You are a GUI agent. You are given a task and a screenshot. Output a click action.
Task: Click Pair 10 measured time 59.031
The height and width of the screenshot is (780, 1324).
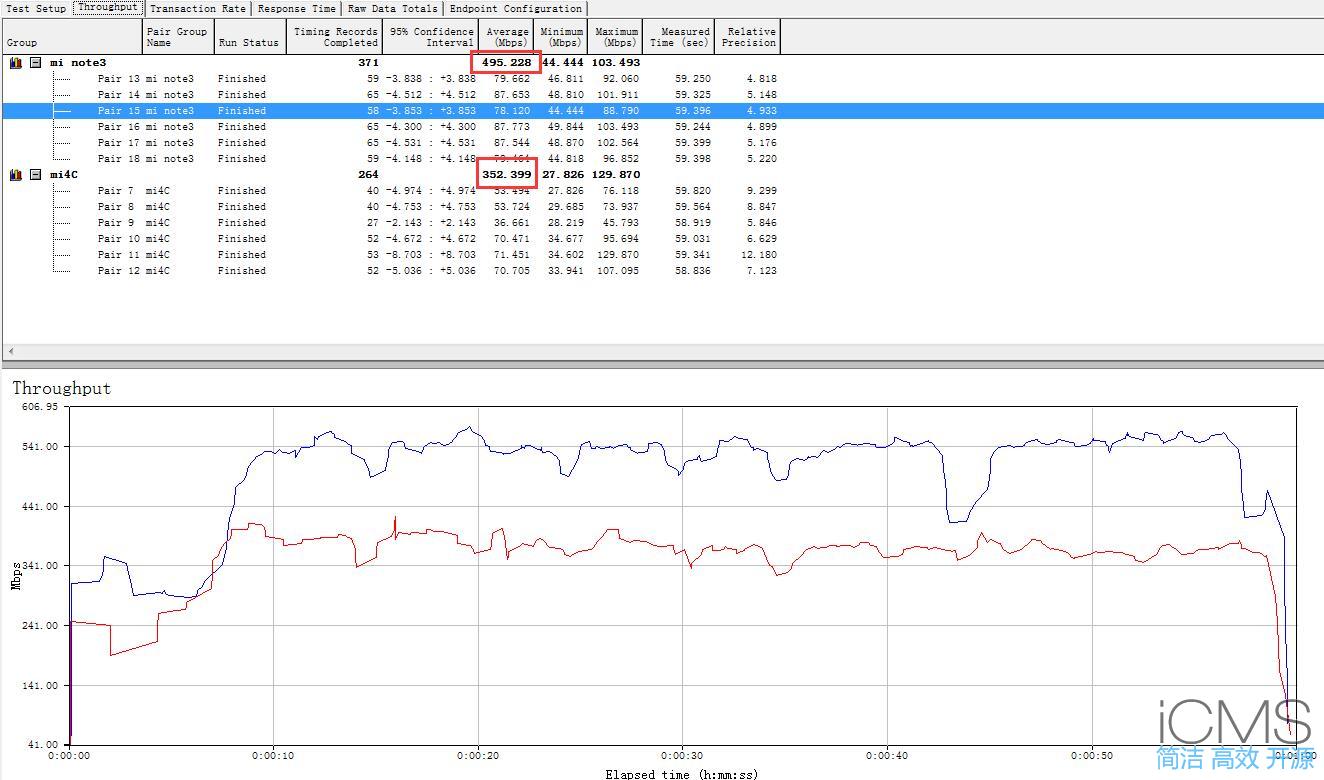click(x=693, y=239)
